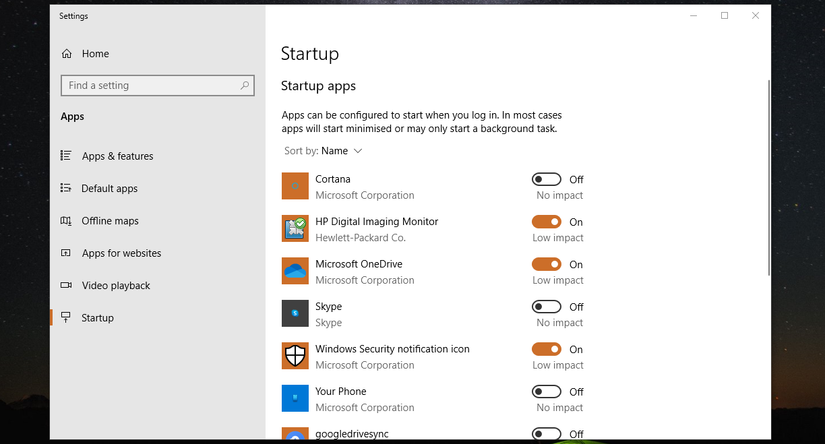Select Offline maps in sidebar

coord(110,221)
